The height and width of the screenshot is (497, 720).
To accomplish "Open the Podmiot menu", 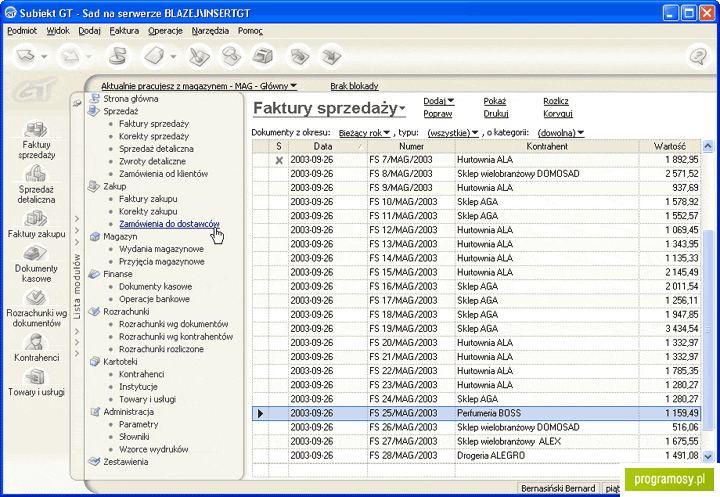I will 22,31.
